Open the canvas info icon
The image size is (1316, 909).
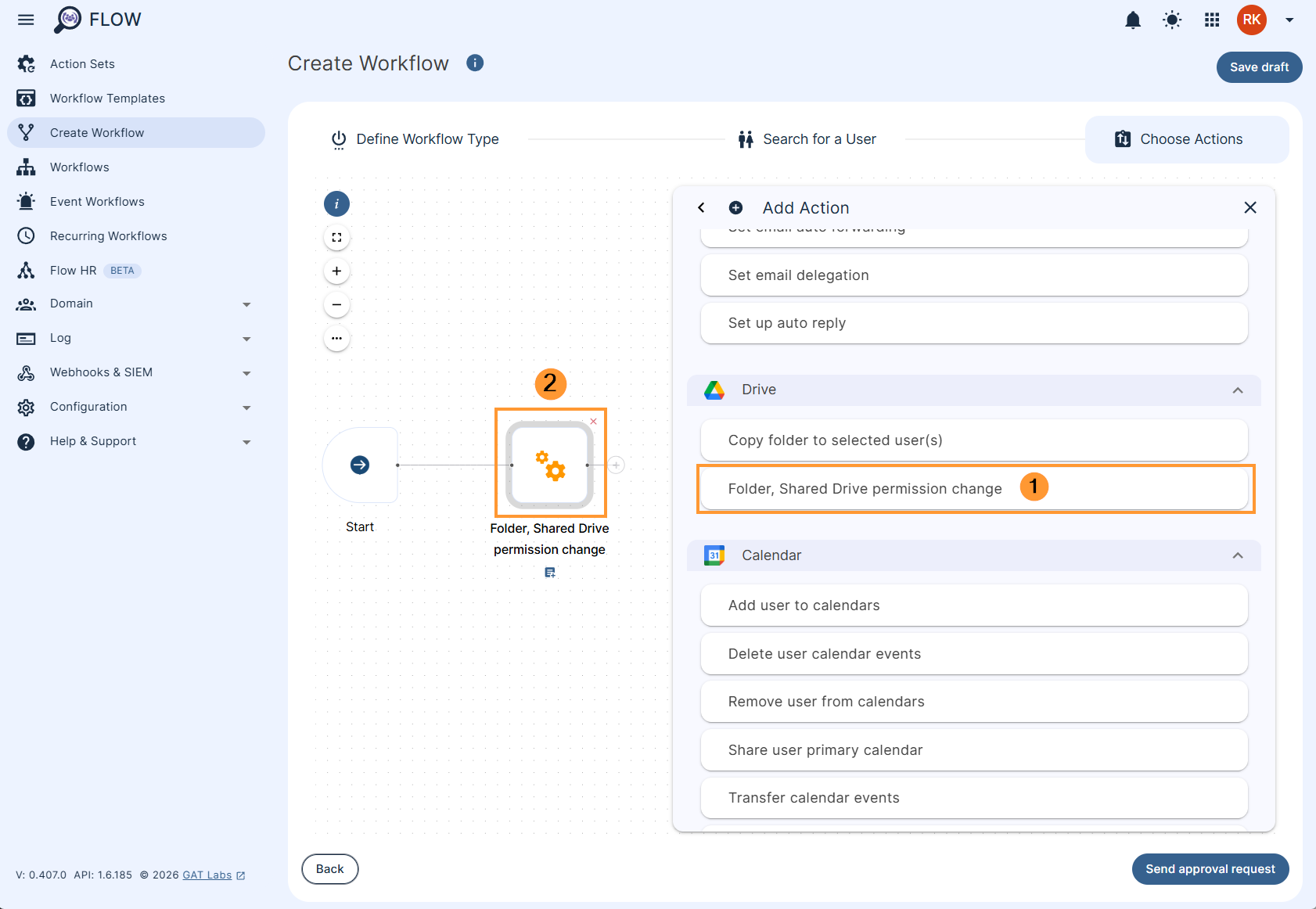point(336,203)
